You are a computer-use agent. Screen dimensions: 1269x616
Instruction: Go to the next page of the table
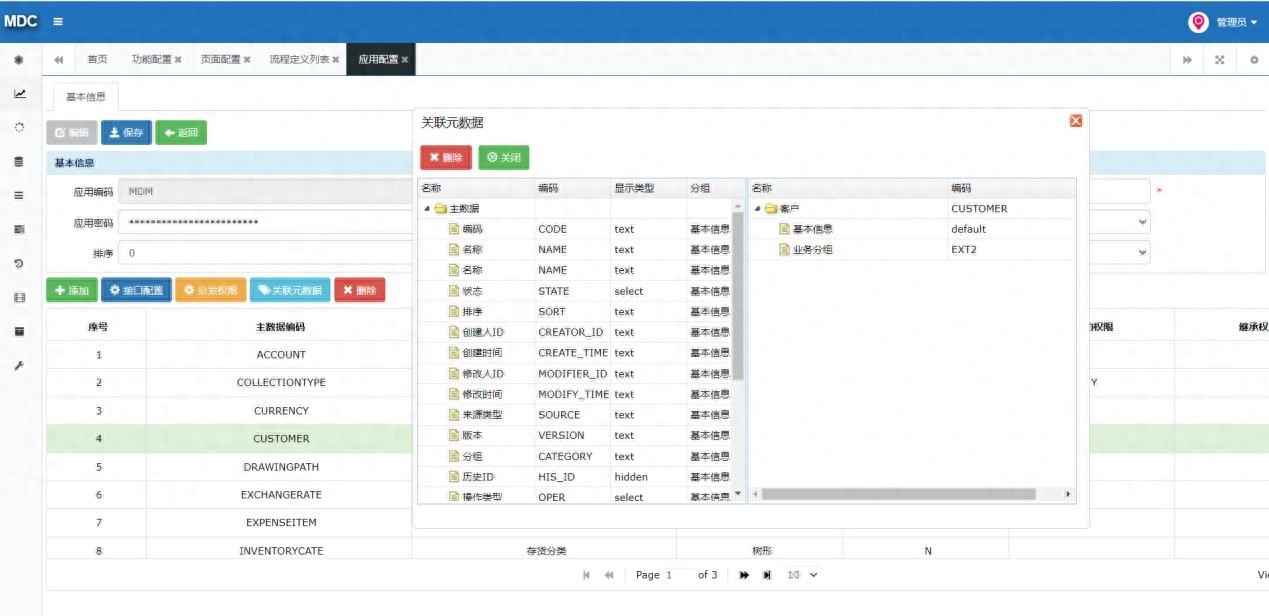[x=744, y=575]
